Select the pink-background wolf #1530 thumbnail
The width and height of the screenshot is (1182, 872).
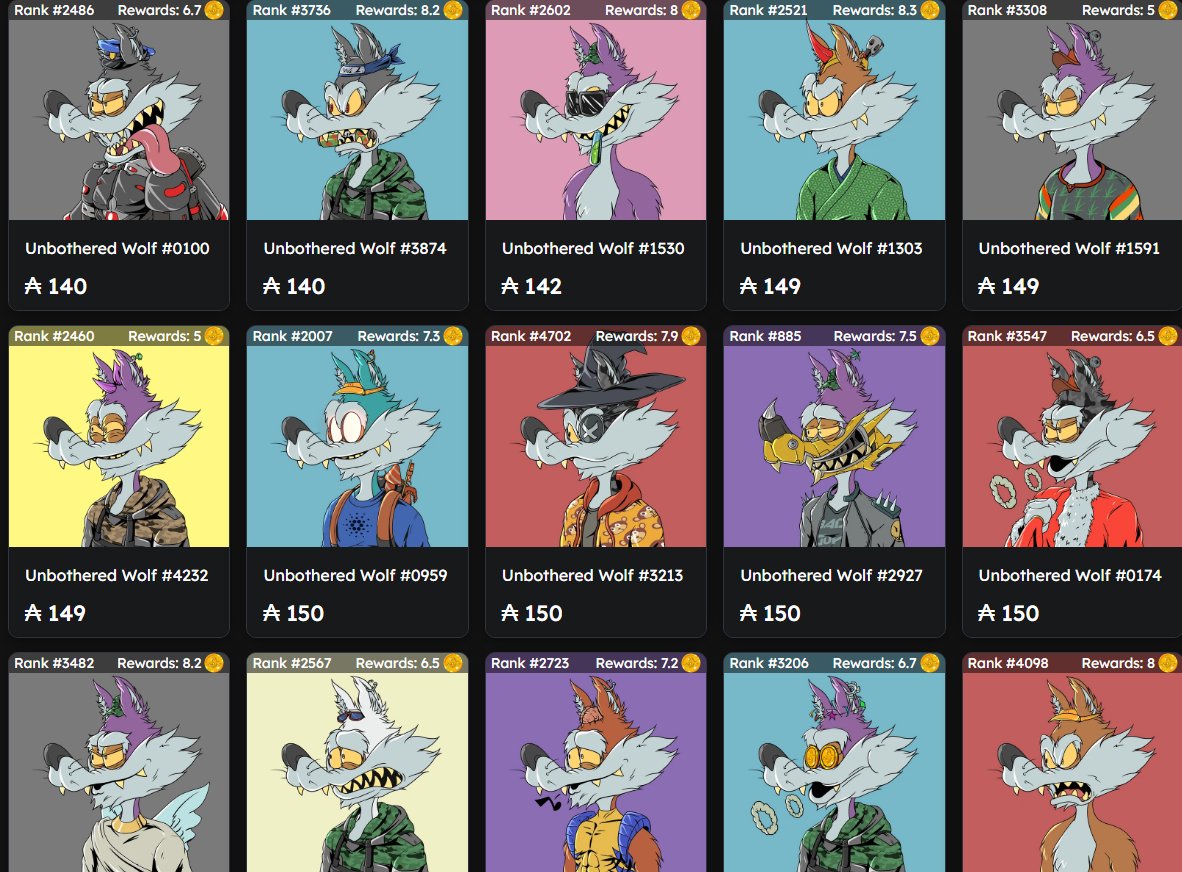(596, 120)
